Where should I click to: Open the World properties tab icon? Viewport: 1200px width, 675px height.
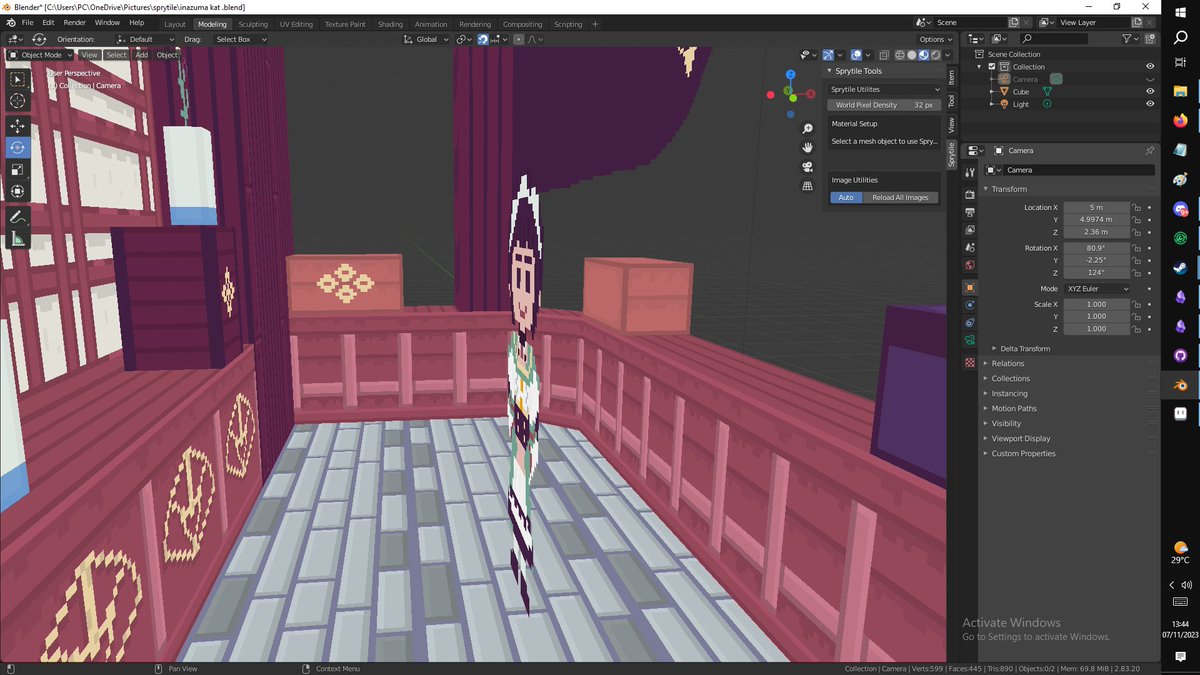click(x=969, y=265)
